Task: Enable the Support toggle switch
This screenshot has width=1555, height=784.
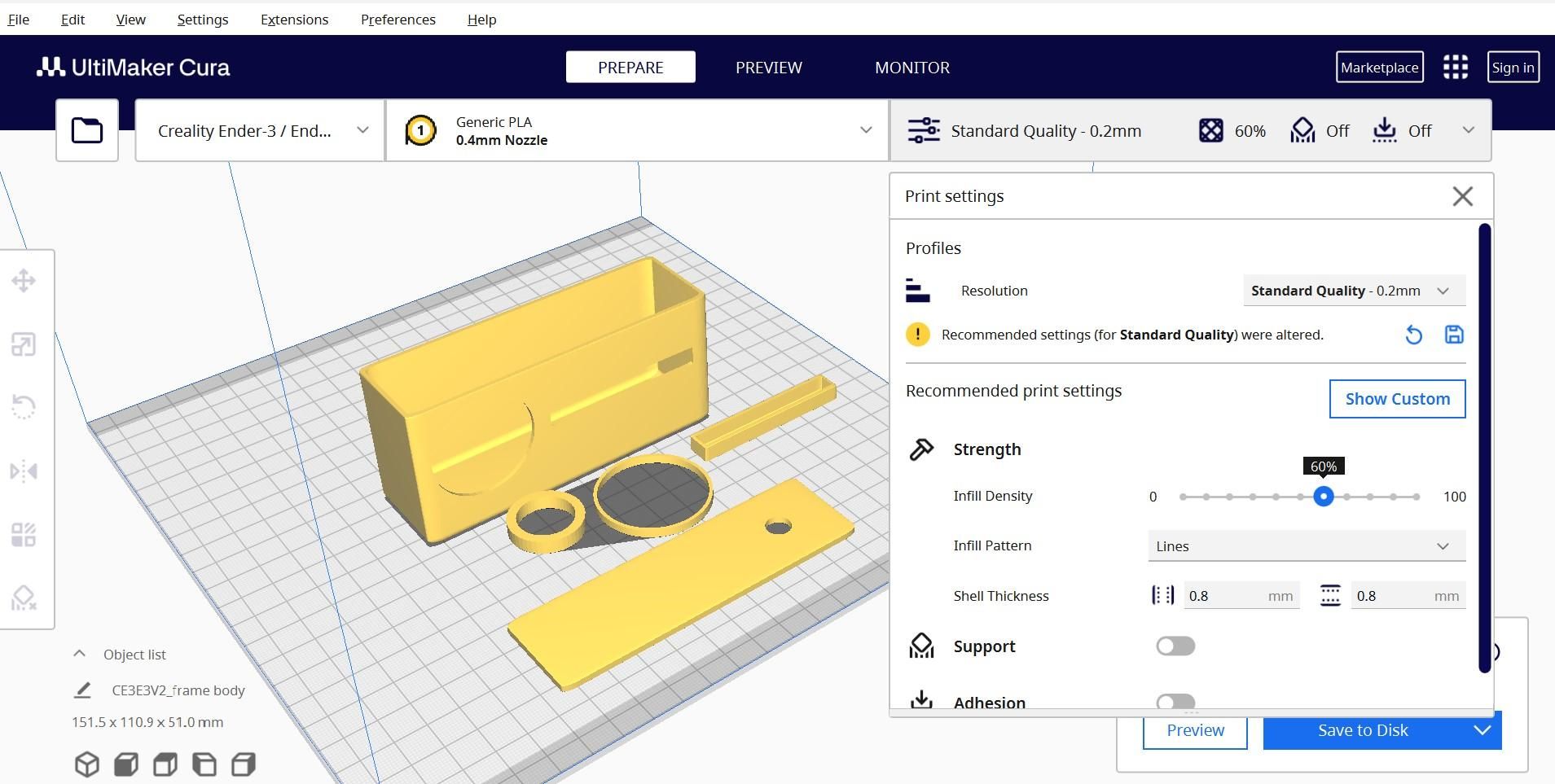Action: point(1175,646)
